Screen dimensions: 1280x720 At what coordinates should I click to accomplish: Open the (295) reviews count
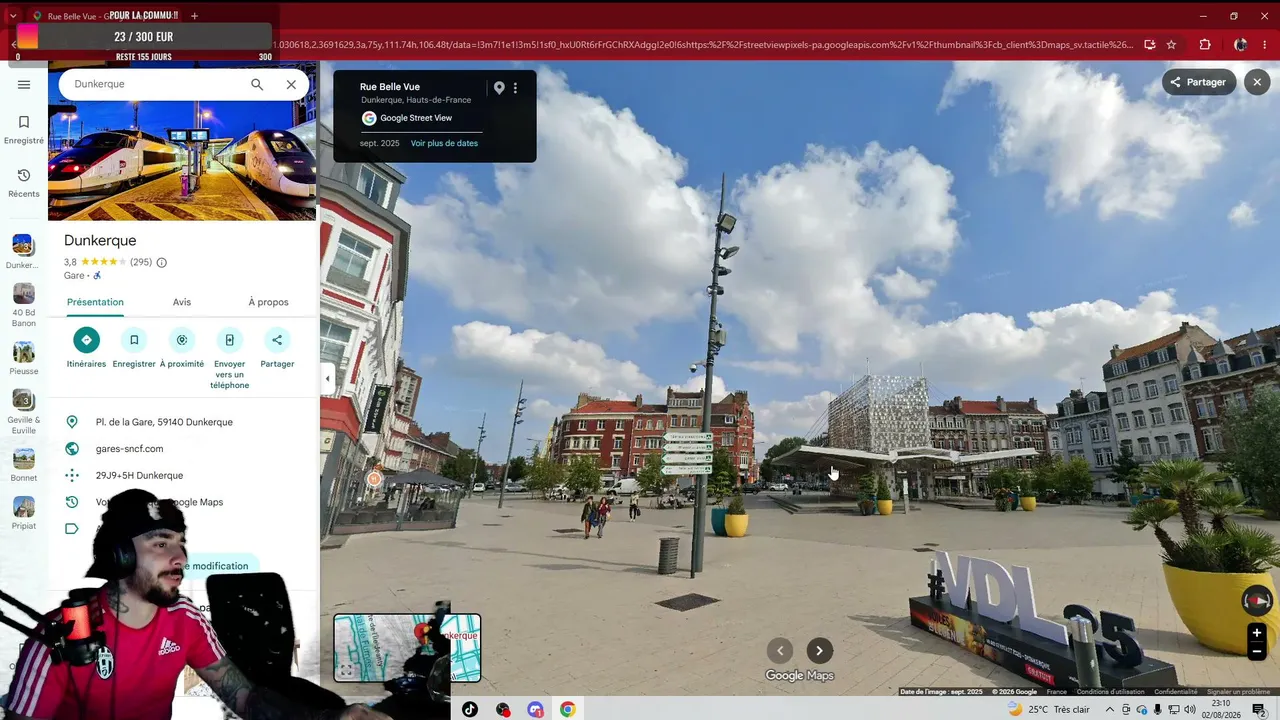(x=141, y=263)
